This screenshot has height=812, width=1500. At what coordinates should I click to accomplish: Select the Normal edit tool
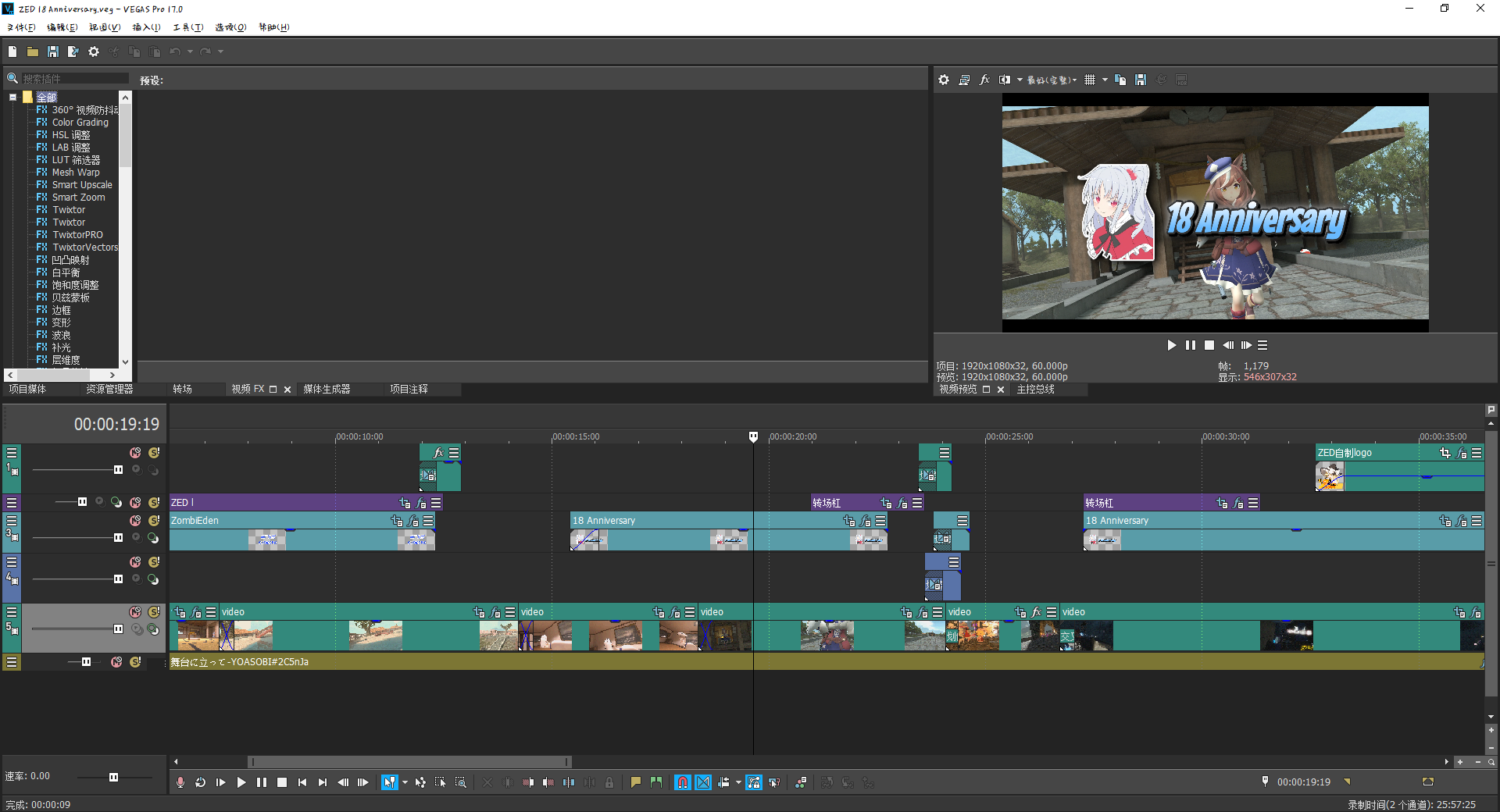coord(389,782)
